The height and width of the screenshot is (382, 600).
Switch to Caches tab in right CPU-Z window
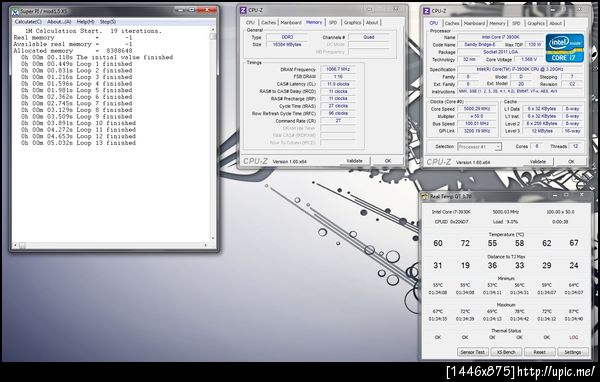point(452,23)
